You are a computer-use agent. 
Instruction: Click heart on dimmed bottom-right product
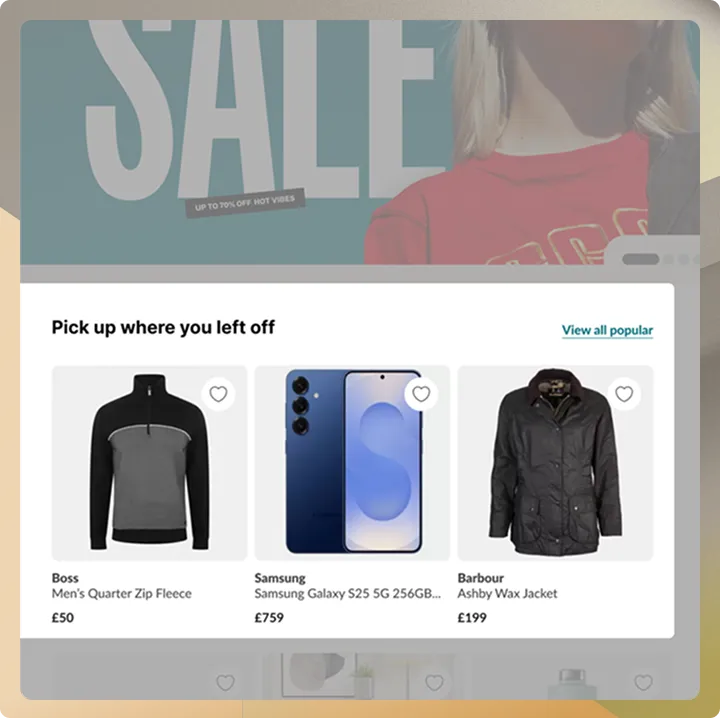[643, 683]
